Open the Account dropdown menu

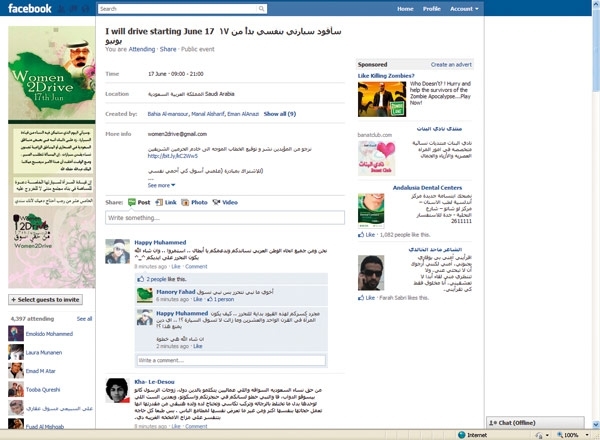(x=462, y=8)
